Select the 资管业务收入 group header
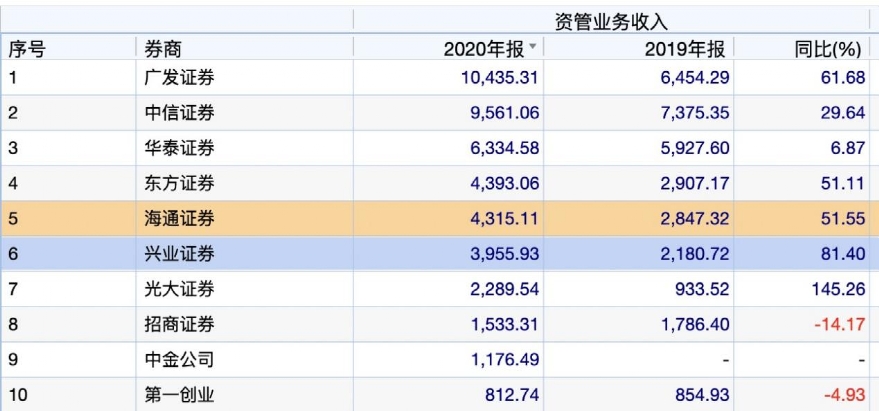 [x=611, y=21]
